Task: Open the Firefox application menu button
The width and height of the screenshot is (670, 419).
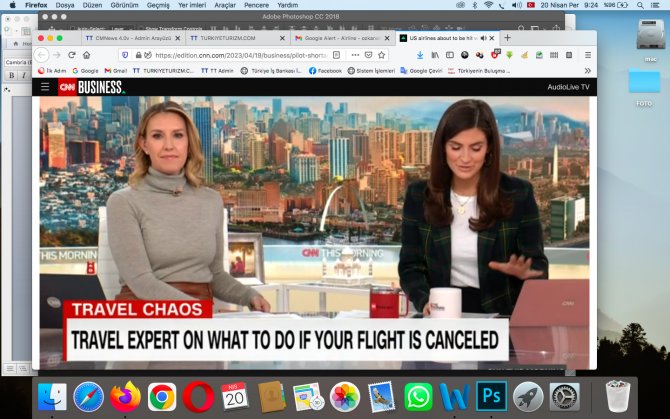Action: [x=587, y=54]
